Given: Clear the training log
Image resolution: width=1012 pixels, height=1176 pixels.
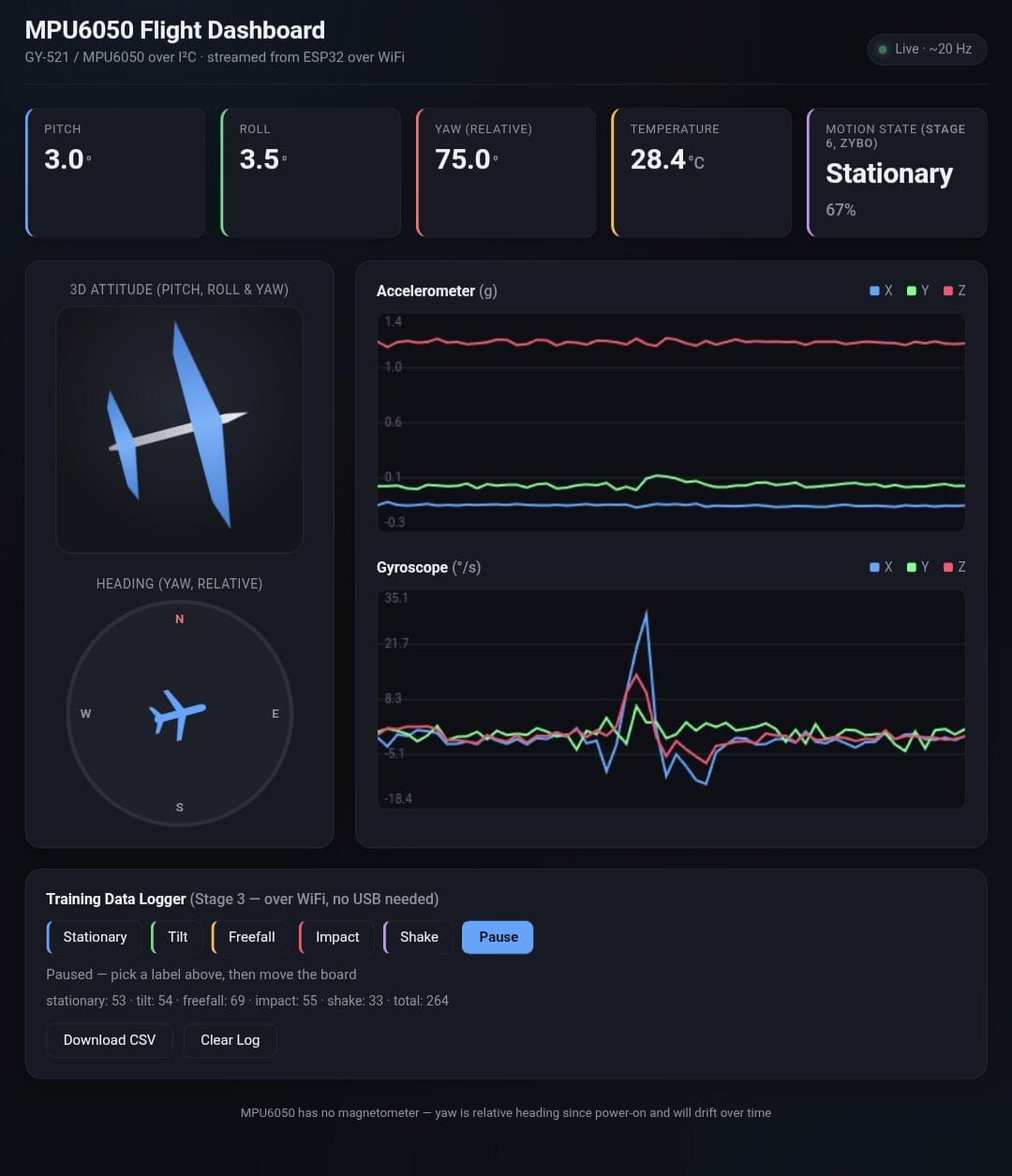Looking at the screenshot, I should [230, 1040].
